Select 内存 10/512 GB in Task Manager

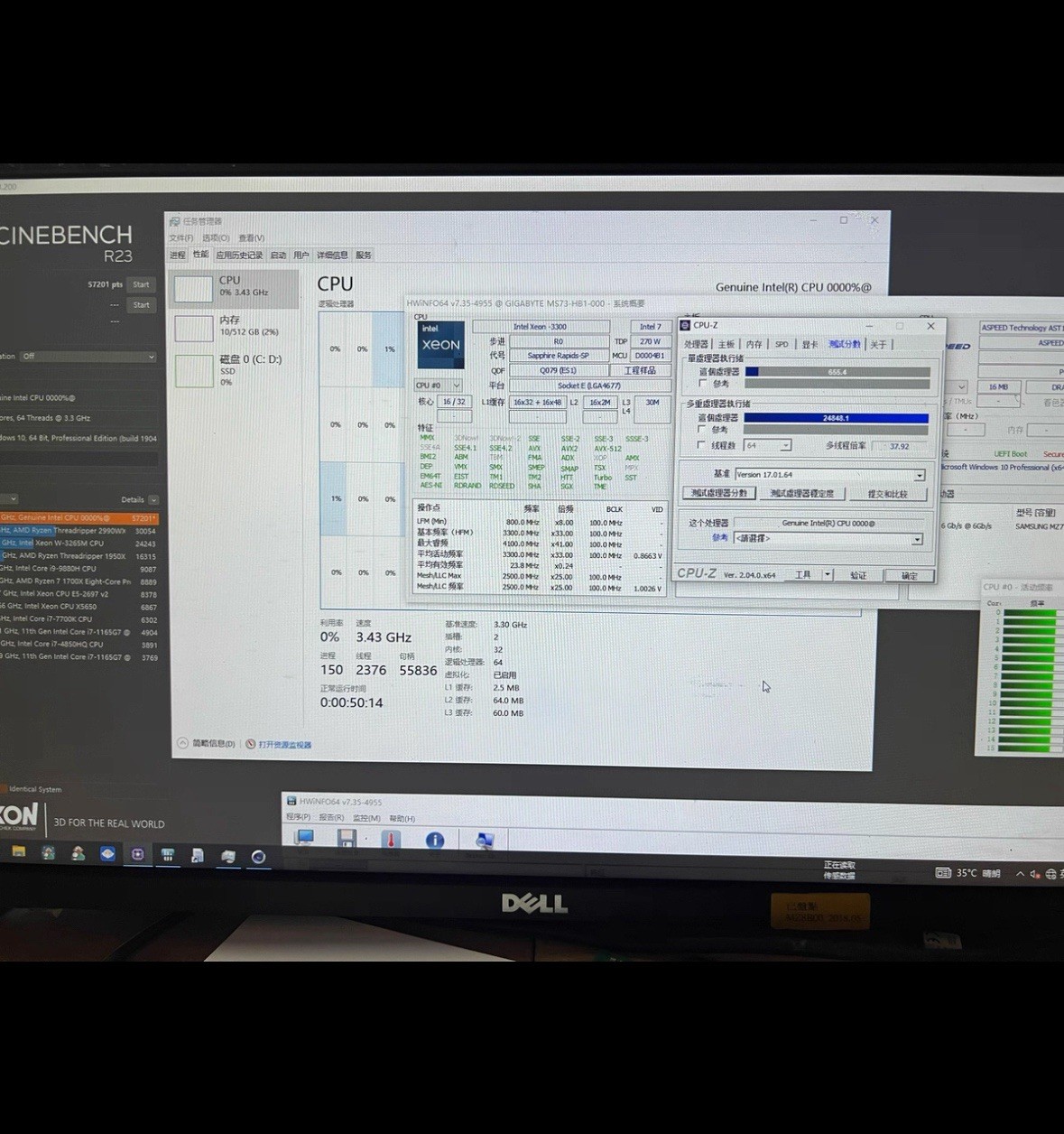pos(235,327)
